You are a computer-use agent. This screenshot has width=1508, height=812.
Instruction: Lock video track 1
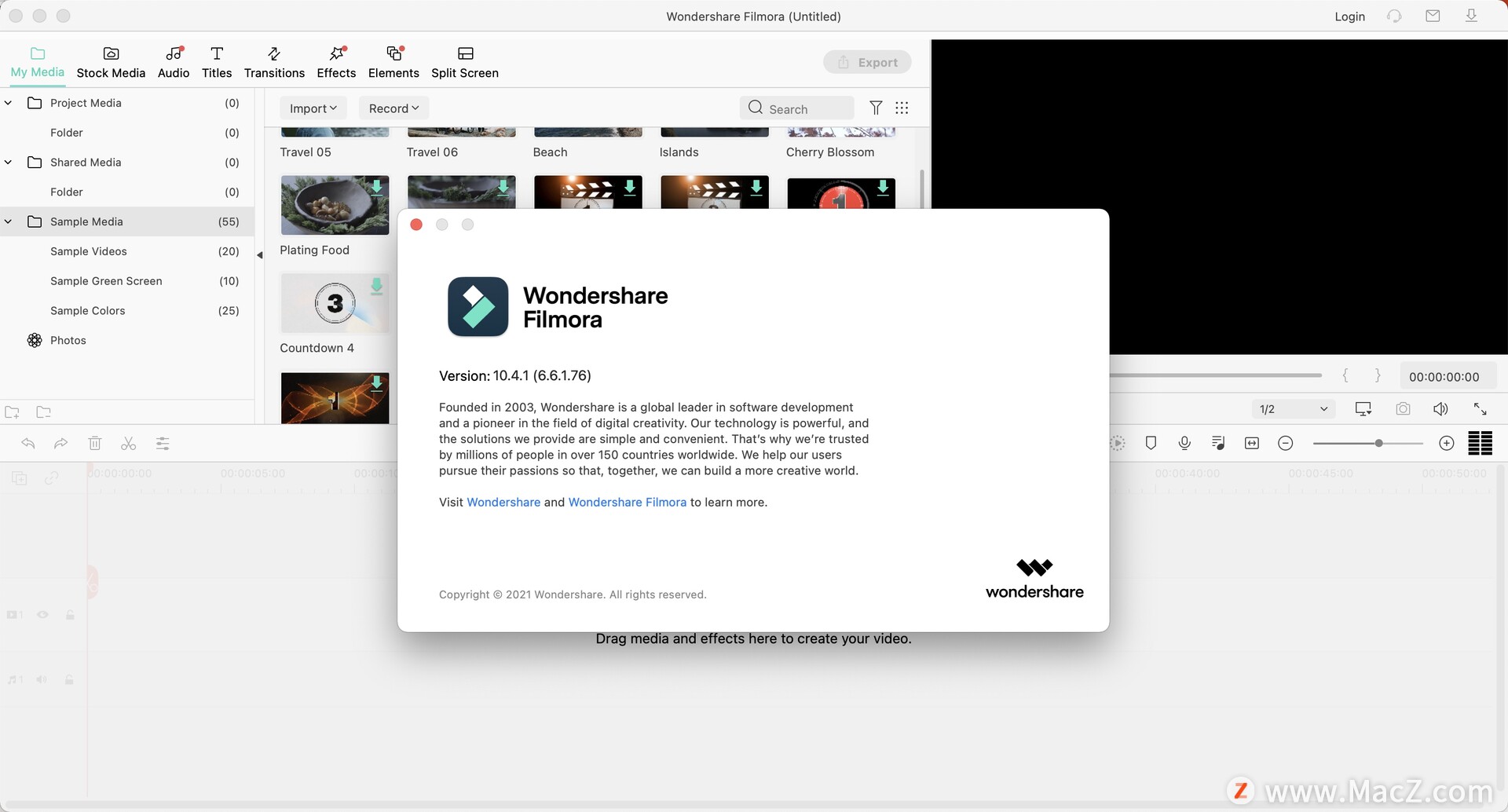pyautogui.click(x=70, y=615)
